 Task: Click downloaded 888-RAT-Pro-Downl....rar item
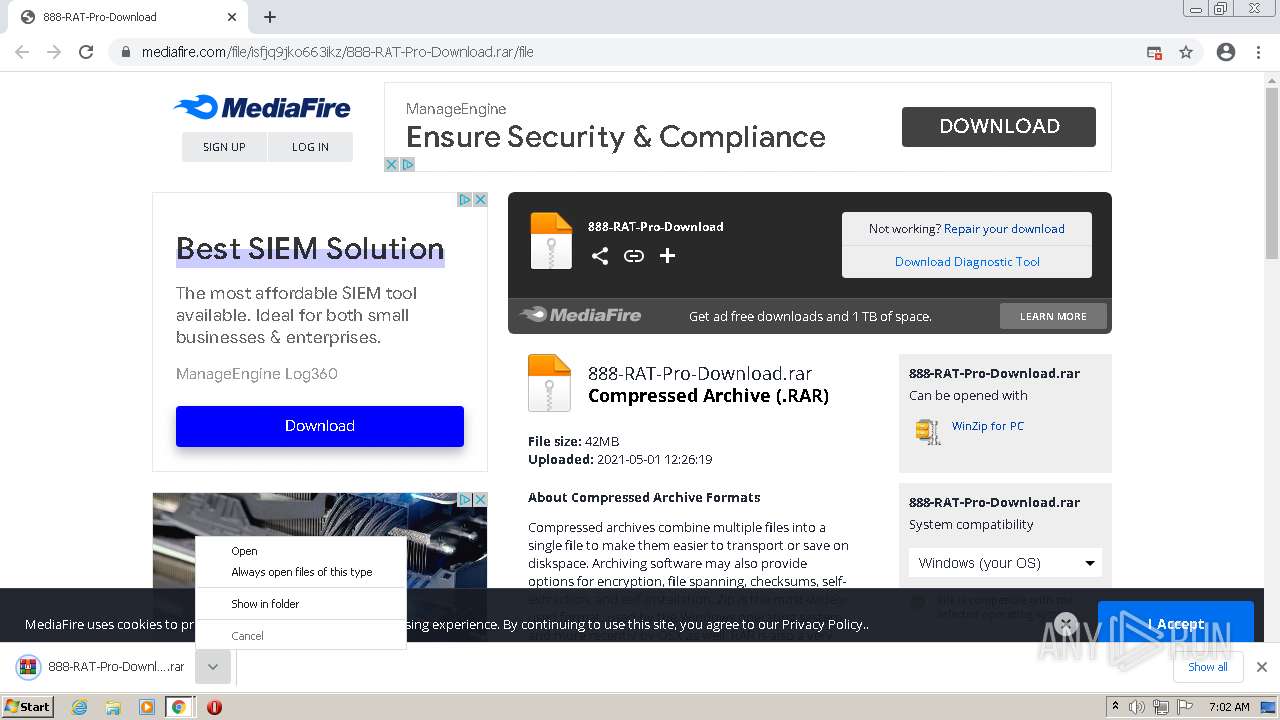pyautogui.click(x=102, y=667)
